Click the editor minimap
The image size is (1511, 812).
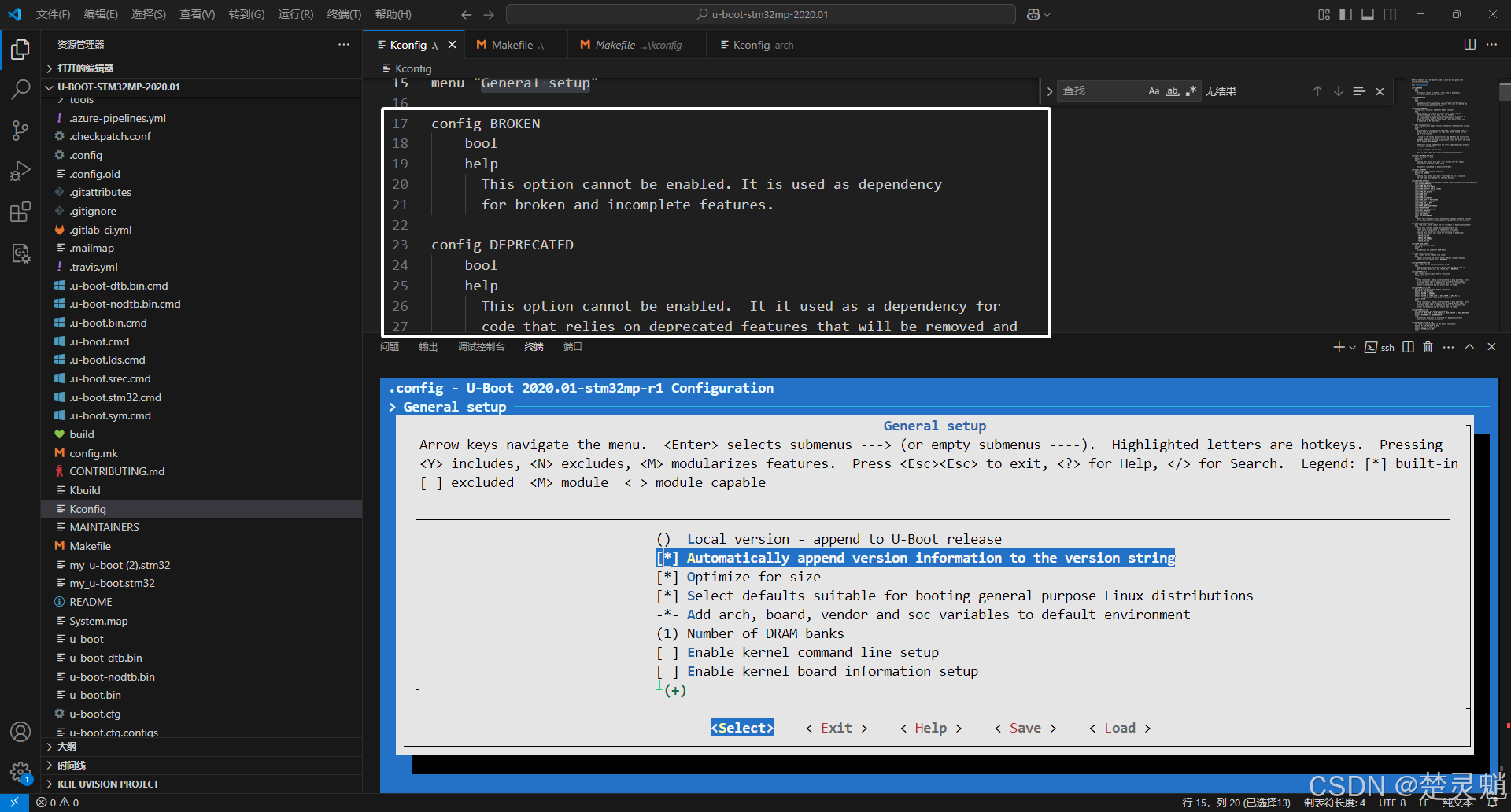pos(1452,206)
